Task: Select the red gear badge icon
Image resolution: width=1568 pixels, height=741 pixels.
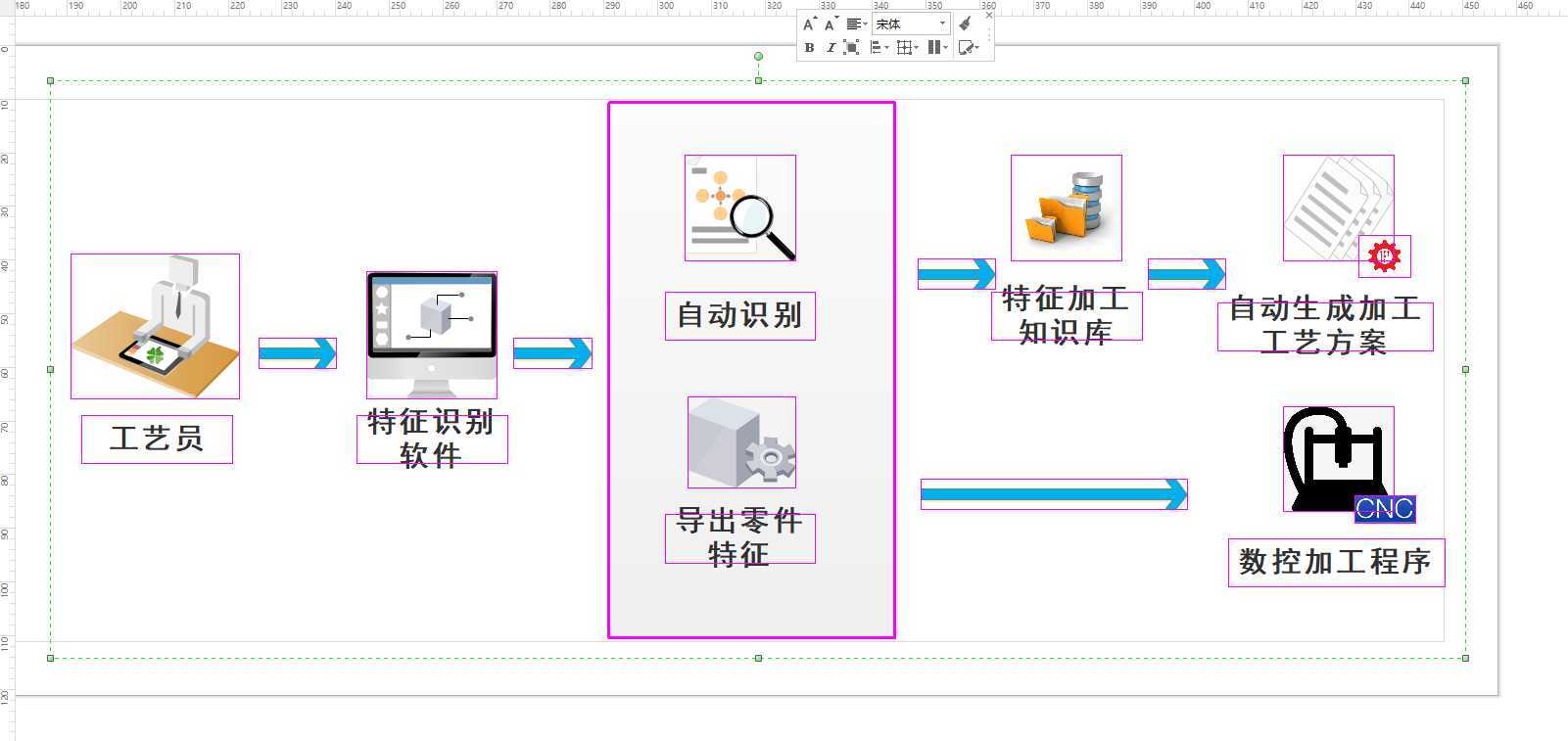Action: pos(1384,256)
